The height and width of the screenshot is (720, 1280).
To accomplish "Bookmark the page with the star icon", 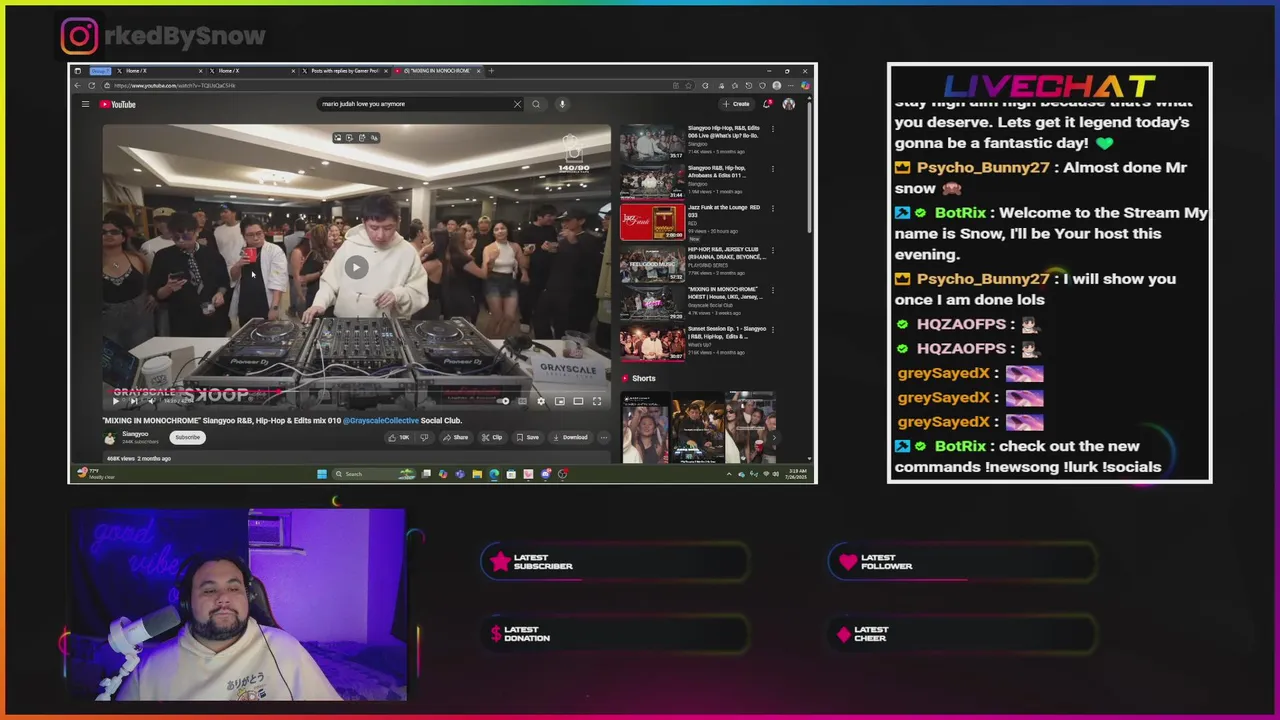I will 688,85.
